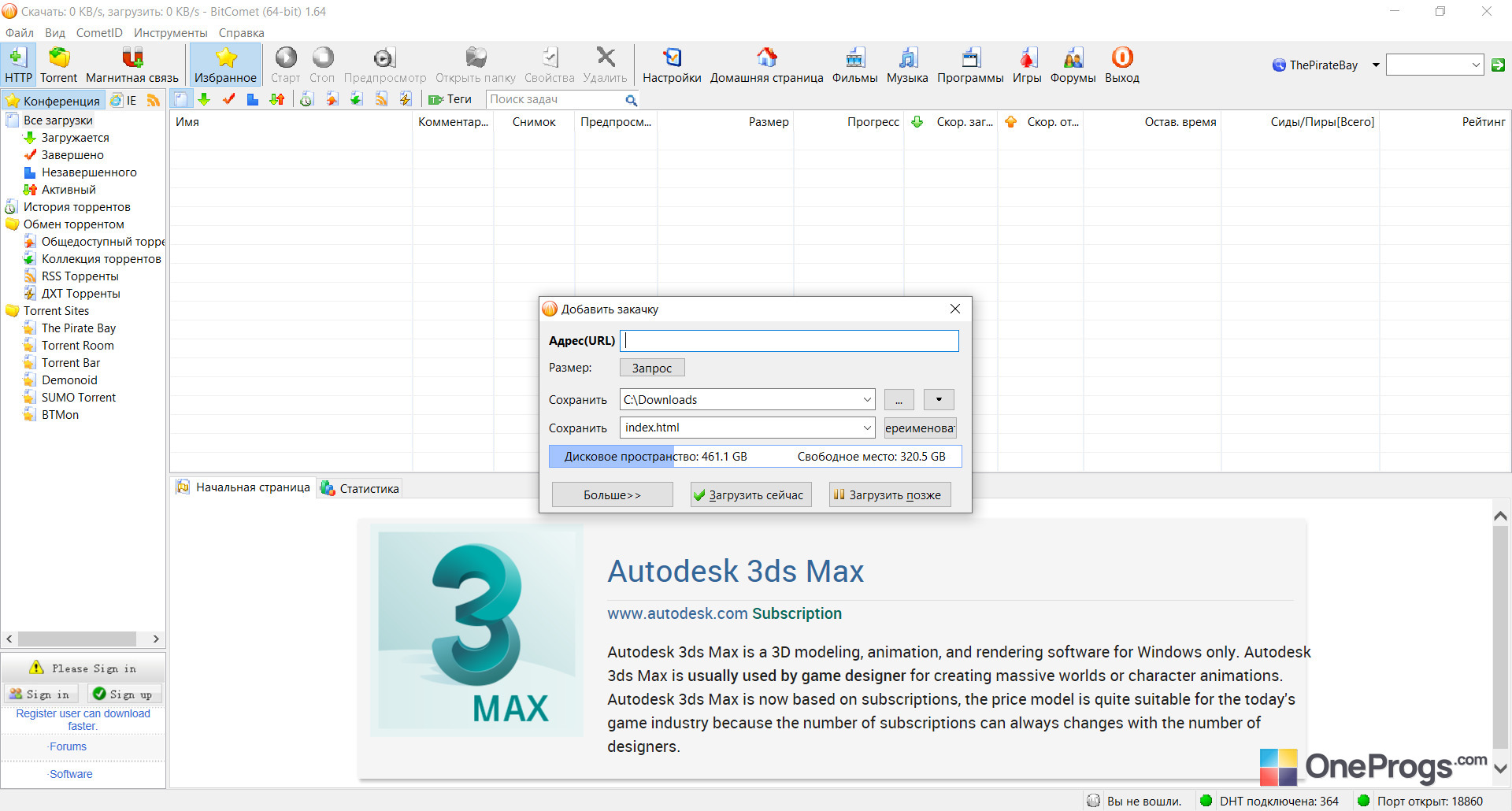Expand the ThePirateBay search engine dropdown
The width and height of the screenshot is (1512, 811).
pyautogui.click(x=1376, y=65)
